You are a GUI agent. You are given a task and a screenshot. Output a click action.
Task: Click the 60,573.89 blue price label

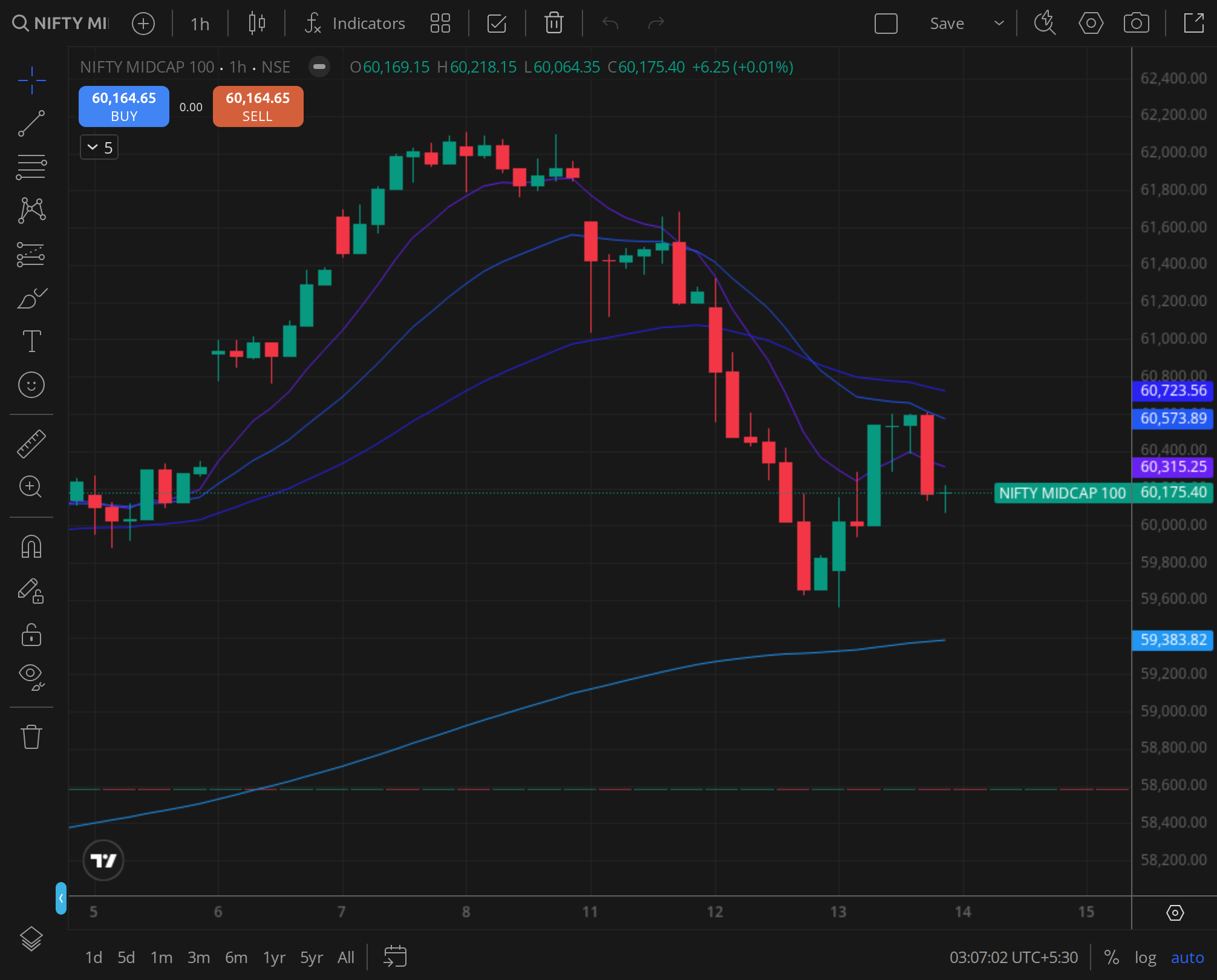(x=1173, y=418)
